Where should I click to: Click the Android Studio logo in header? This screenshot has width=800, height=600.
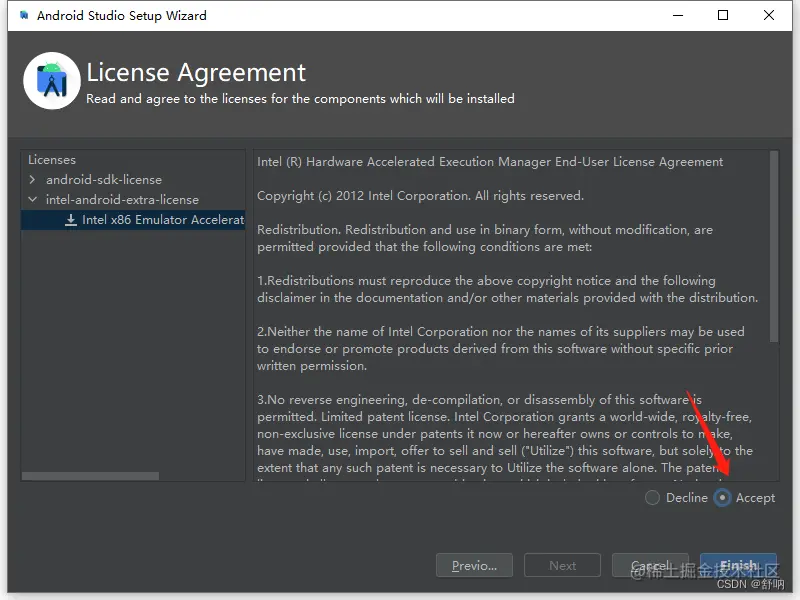(52, 81)
